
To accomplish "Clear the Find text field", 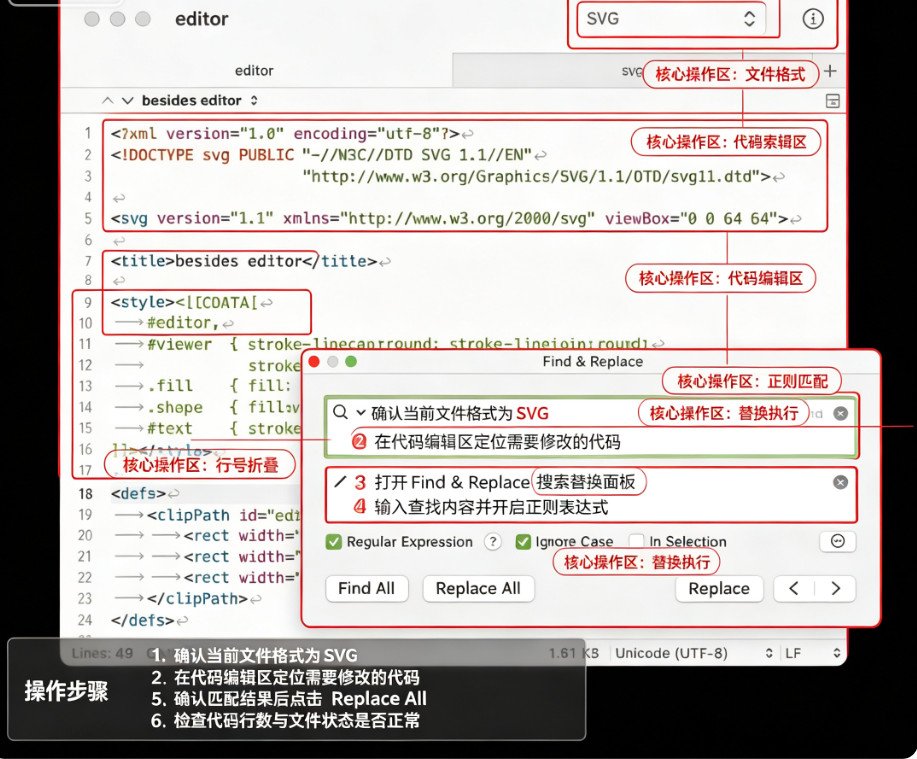I will tap(840, 413).
